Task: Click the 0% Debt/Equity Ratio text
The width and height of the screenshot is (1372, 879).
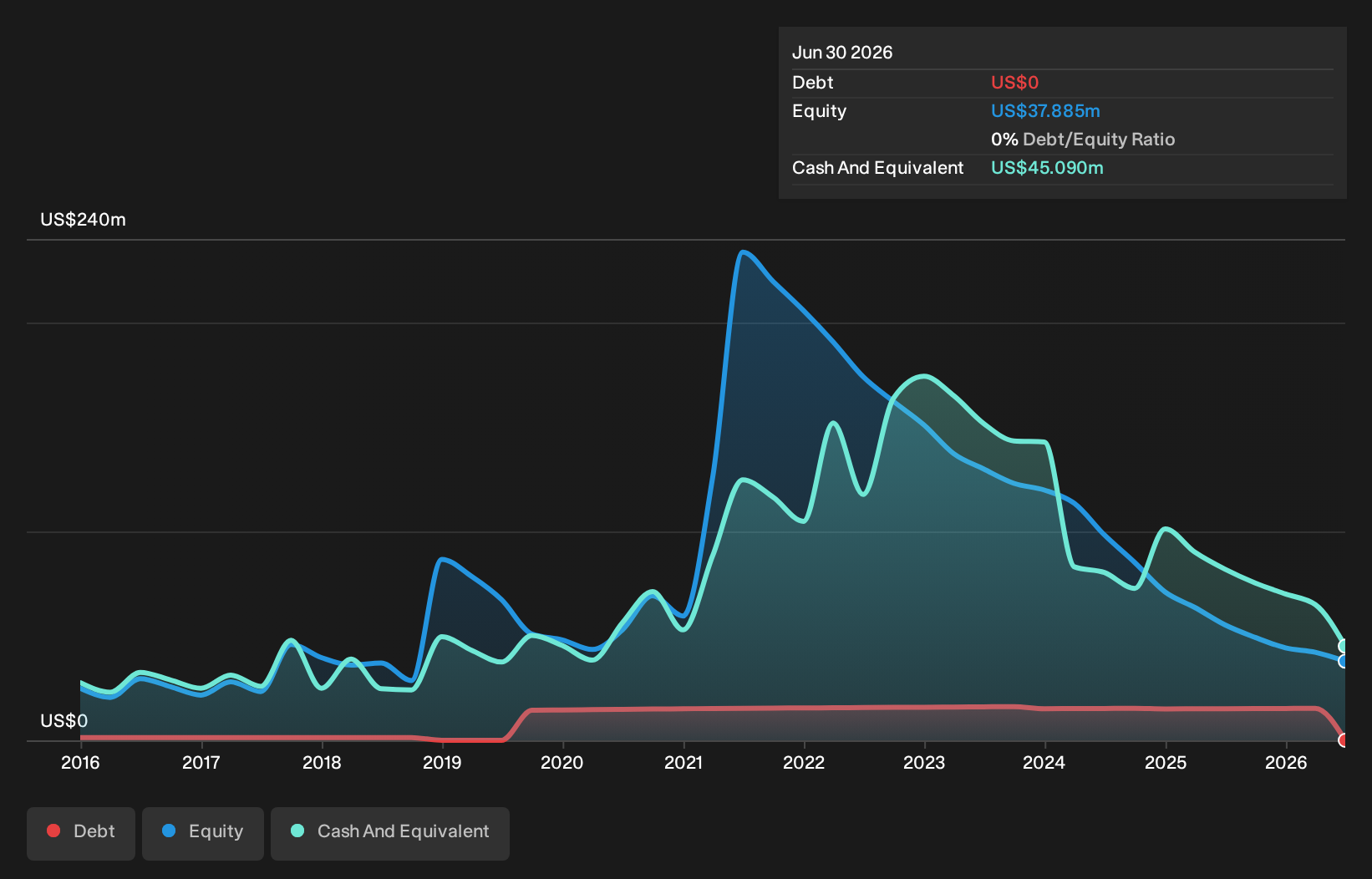Action: [1083, 140]
